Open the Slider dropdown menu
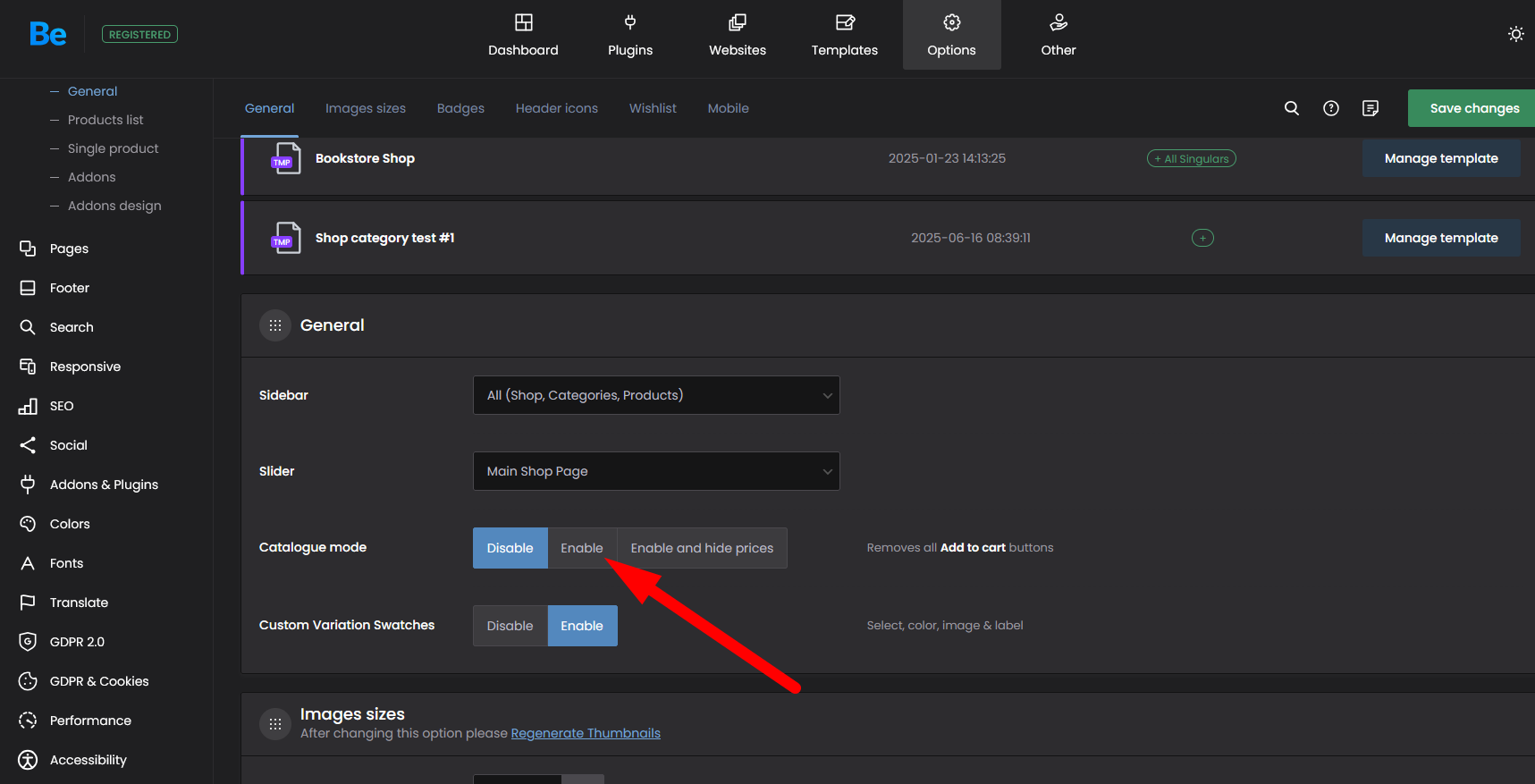 (x=655, y=471)
